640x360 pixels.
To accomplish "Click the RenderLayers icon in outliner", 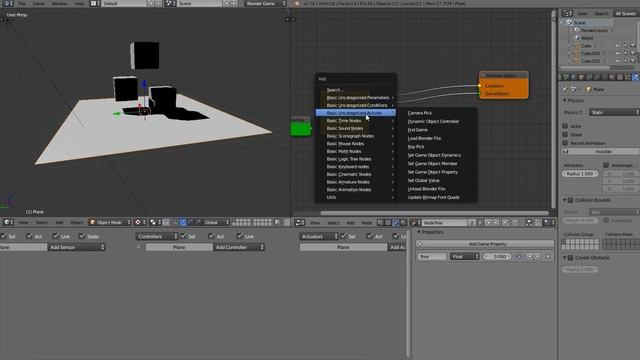I will 577,30.
